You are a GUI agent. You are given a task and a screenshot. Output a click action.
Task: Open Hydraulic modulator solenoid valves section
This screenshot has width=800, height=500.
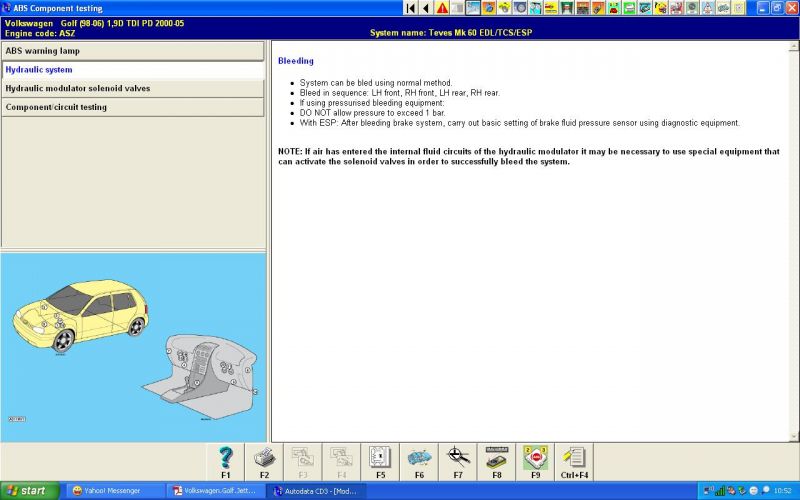(x=133, y=89)
